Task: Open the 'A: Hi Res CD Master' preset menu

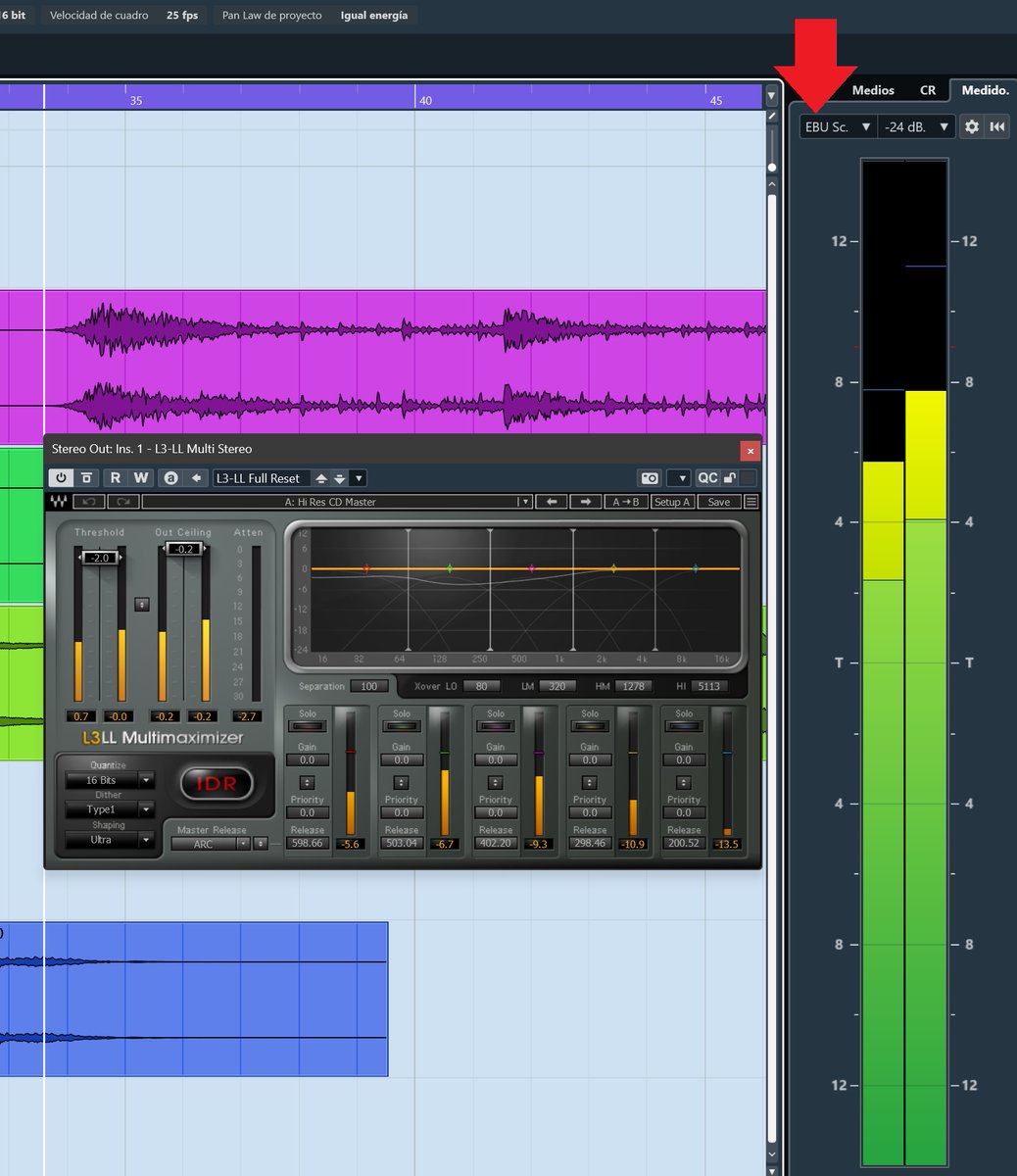Action: point(337,502)
